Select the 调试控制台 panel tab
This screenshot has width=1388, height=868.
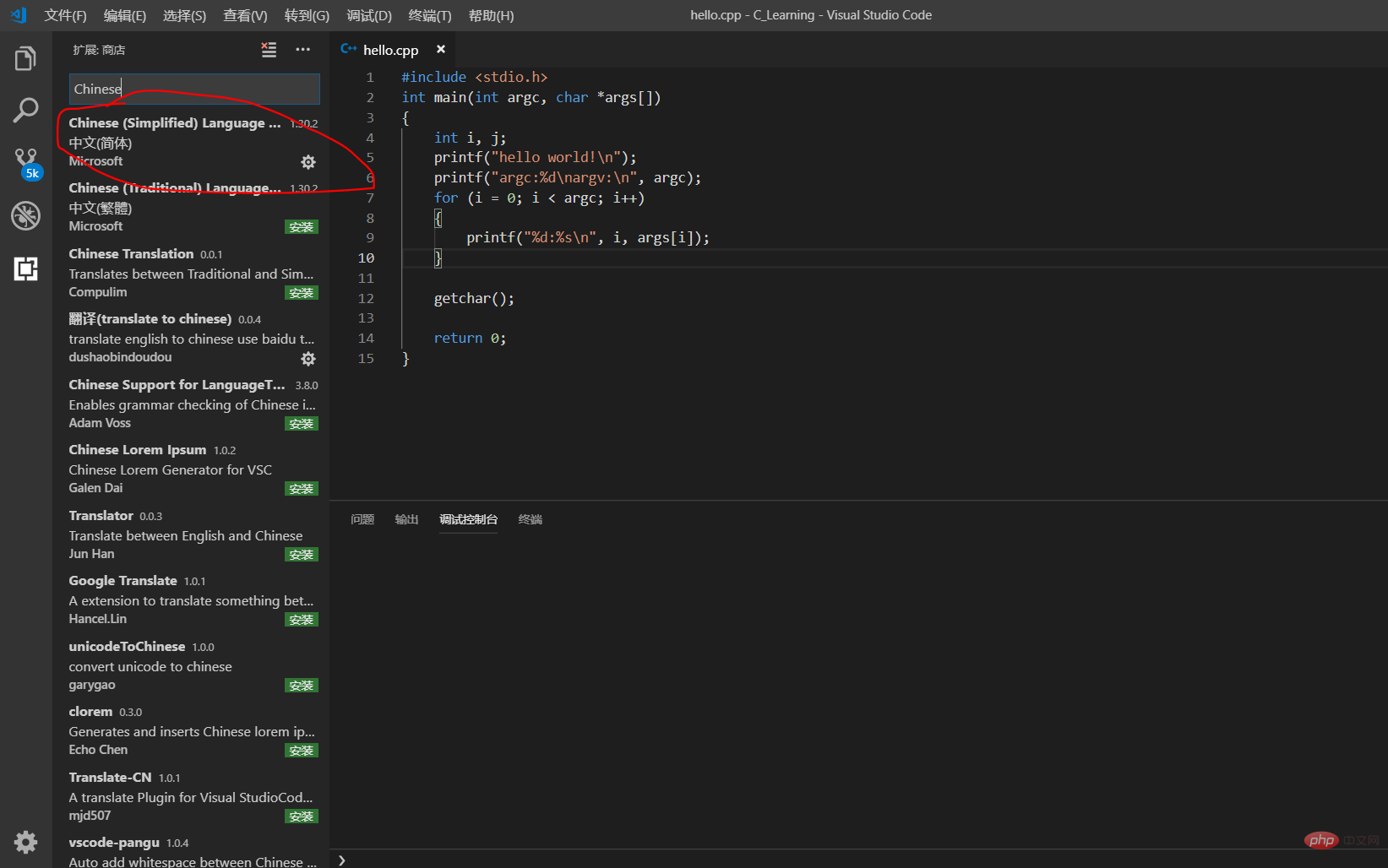468,519
